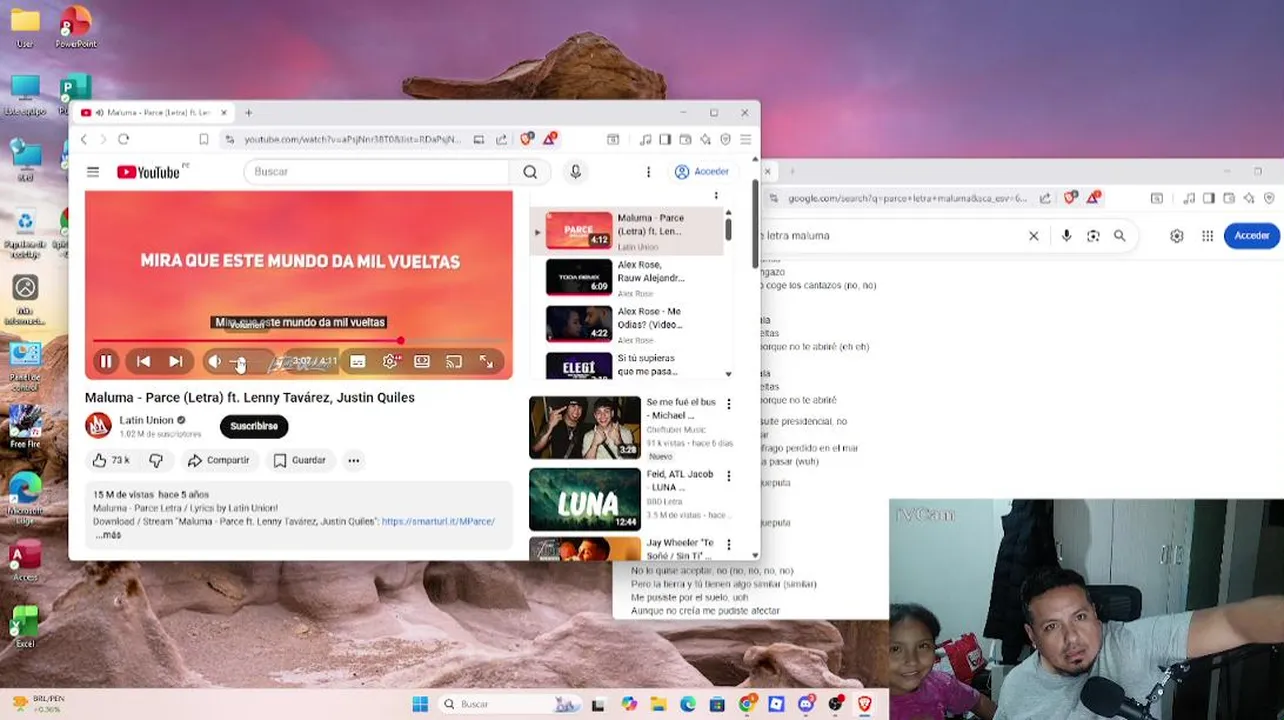Viewport: 1284px width, 720px height.
Task: Open the Latin Union channel avatar
Action: click(98, 425)
